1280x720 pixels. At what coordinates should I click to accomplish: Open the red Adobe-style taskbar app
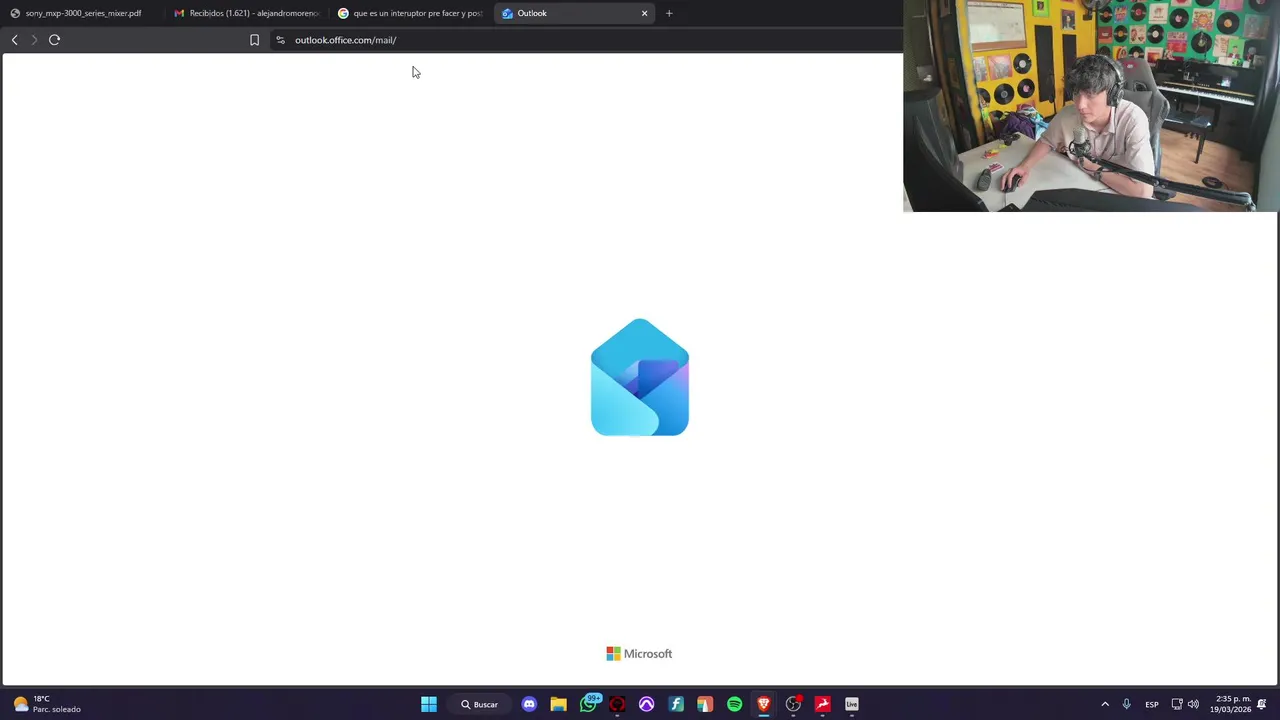click(822, 704)
